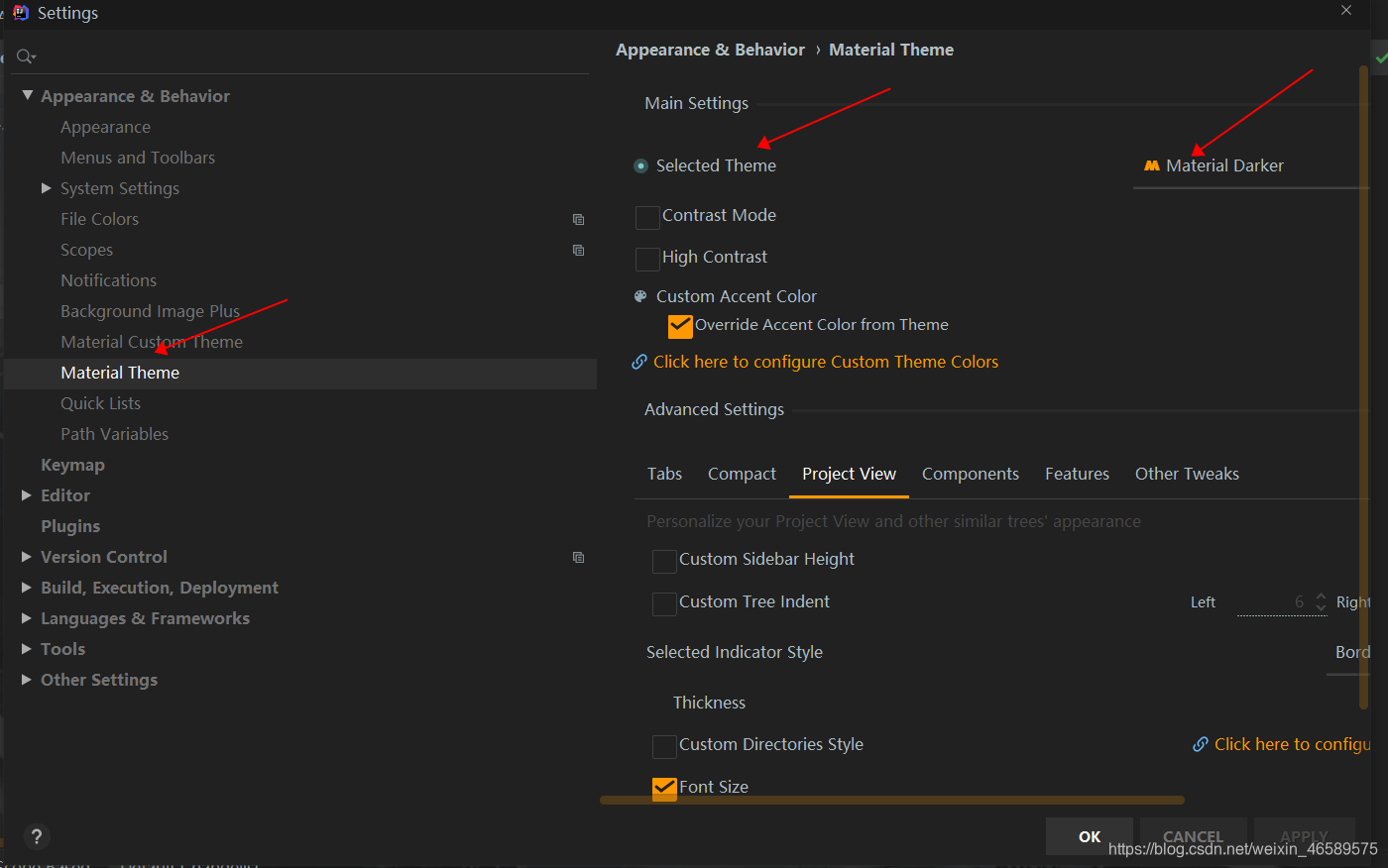Select the Project View tab

849,474
